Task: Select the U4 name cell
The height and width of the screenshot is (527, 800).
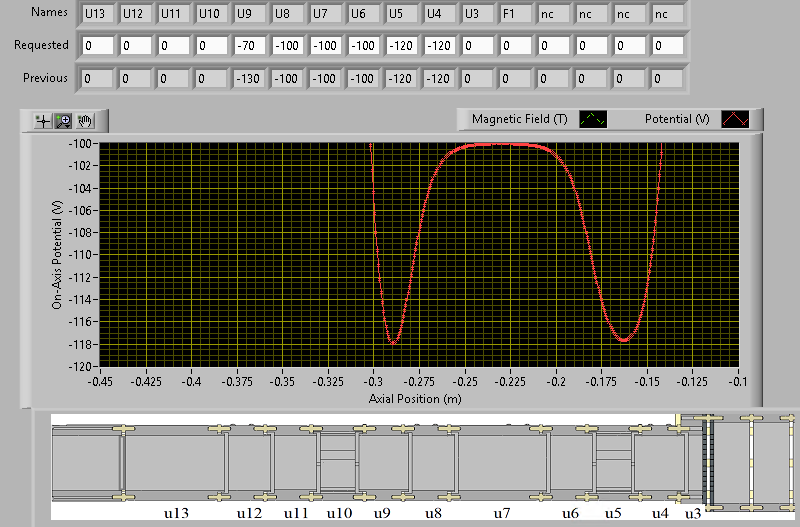Action: click(x=440, y=14)
